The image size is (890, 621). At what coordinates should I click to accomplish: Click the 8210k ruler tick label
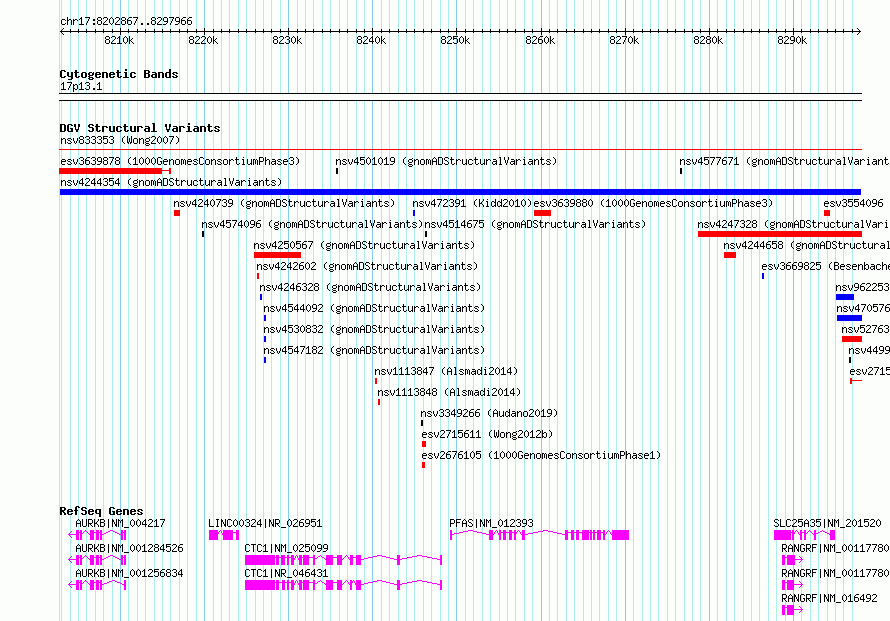[x=119, y=40]
